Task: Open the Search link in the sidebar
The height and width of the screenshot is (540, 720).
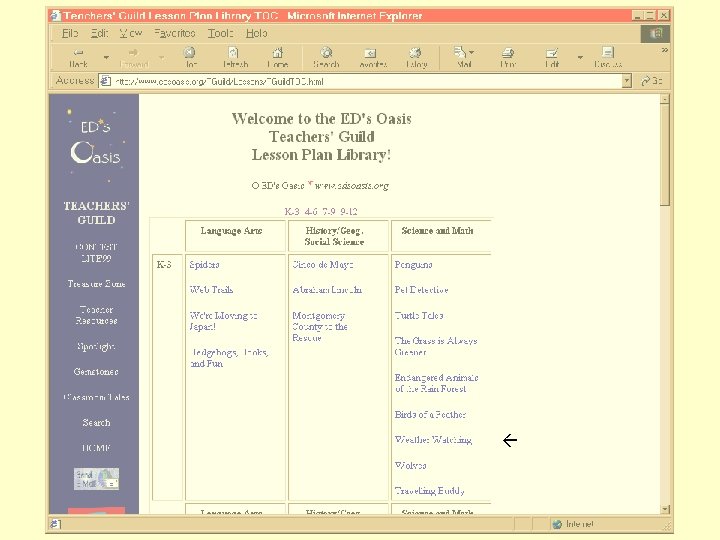Action: click(x=96, y=422)
